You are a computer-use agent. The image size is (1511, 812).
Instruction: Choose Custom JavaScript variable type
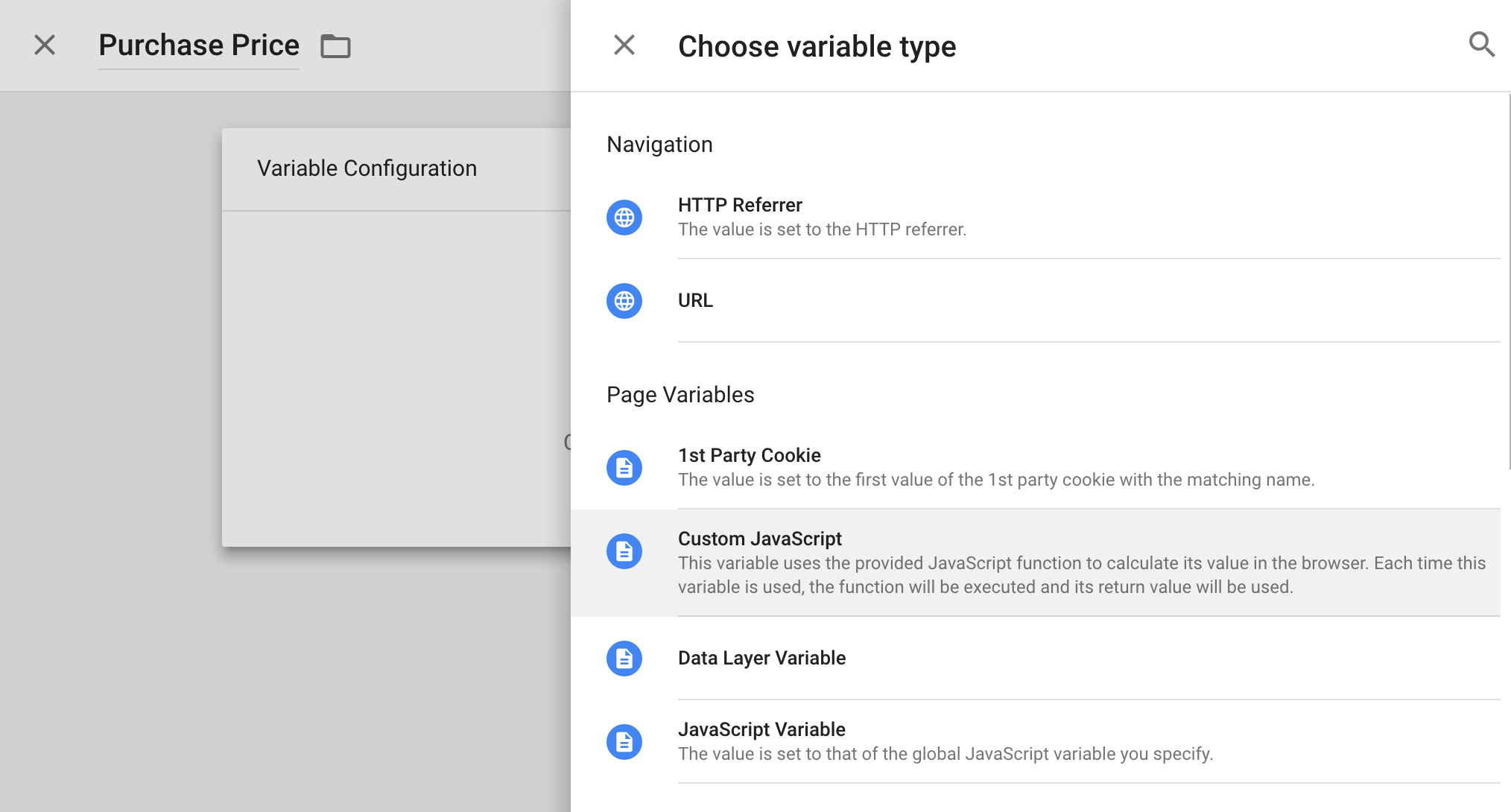coord(1036,563)
